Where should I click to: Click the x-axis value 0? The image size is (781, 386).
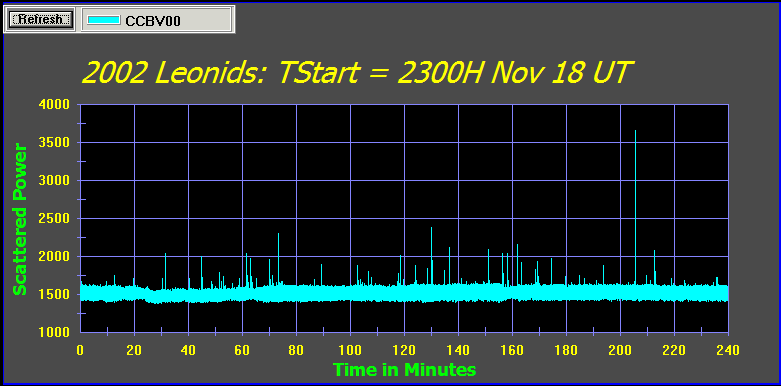[80, 350]
